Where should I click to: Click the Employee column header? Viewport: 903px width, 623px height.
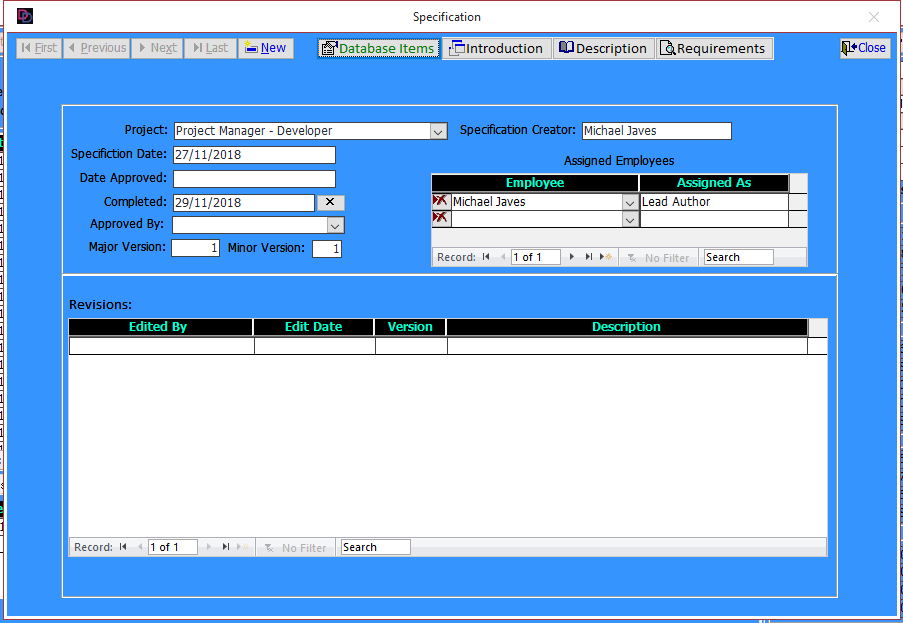pos(535,183)
